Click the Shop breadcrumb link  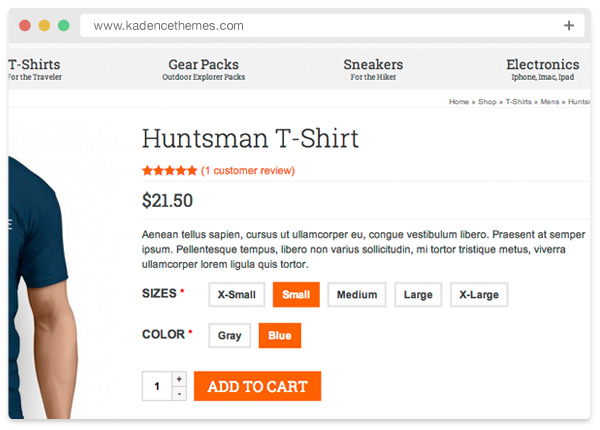(487, 102)
